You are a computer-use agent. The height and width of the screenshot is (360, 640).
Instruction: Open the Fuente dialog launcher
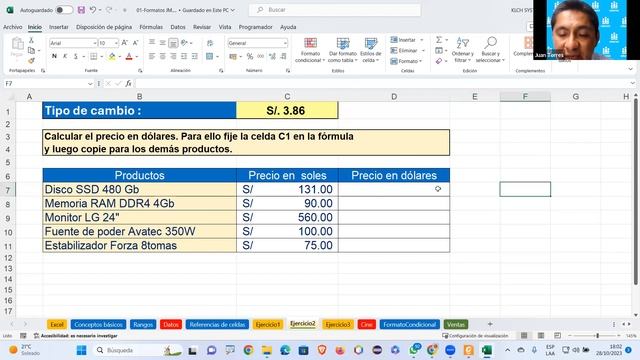point(140,71)
